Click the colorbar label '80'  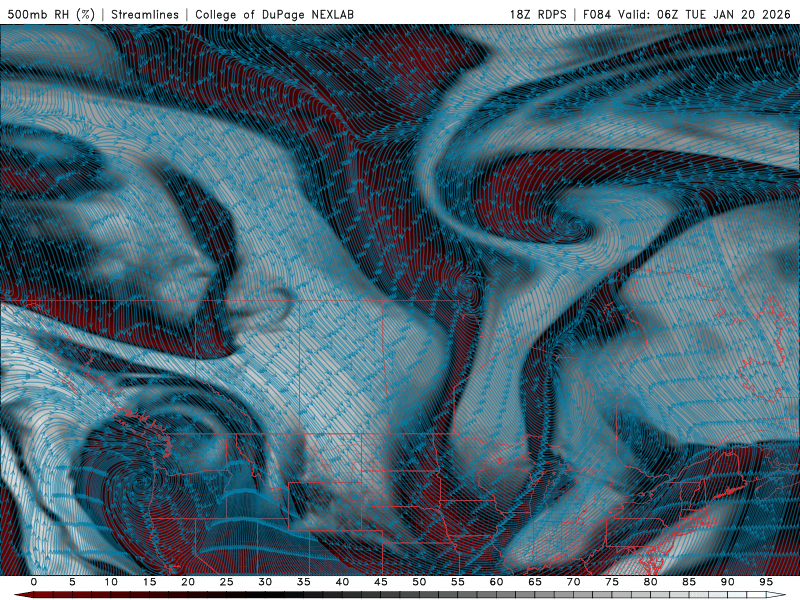[x=650, y=582]
